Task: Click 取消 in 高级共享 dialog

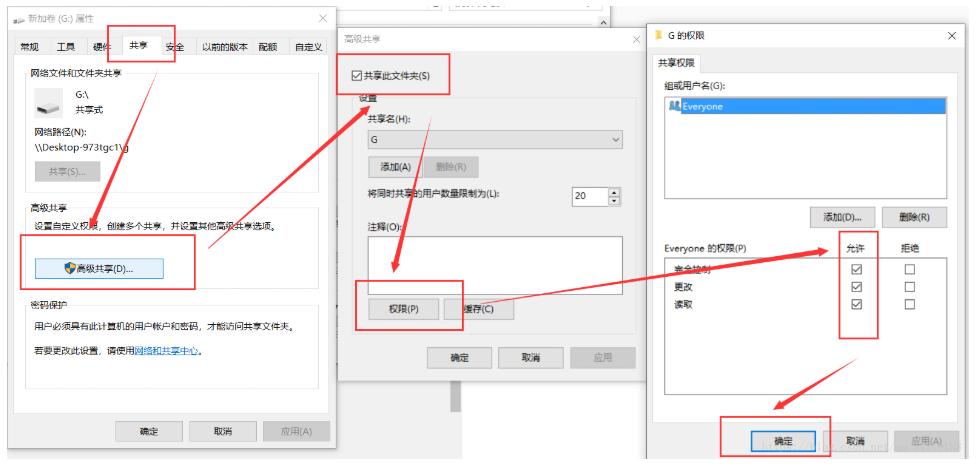Action: 531,358
